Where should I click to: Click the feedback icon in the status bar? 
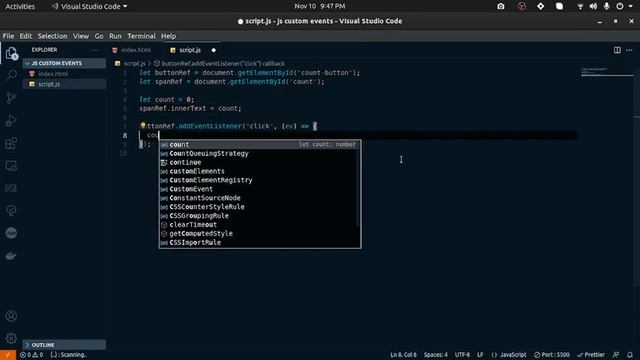point(616,355)
